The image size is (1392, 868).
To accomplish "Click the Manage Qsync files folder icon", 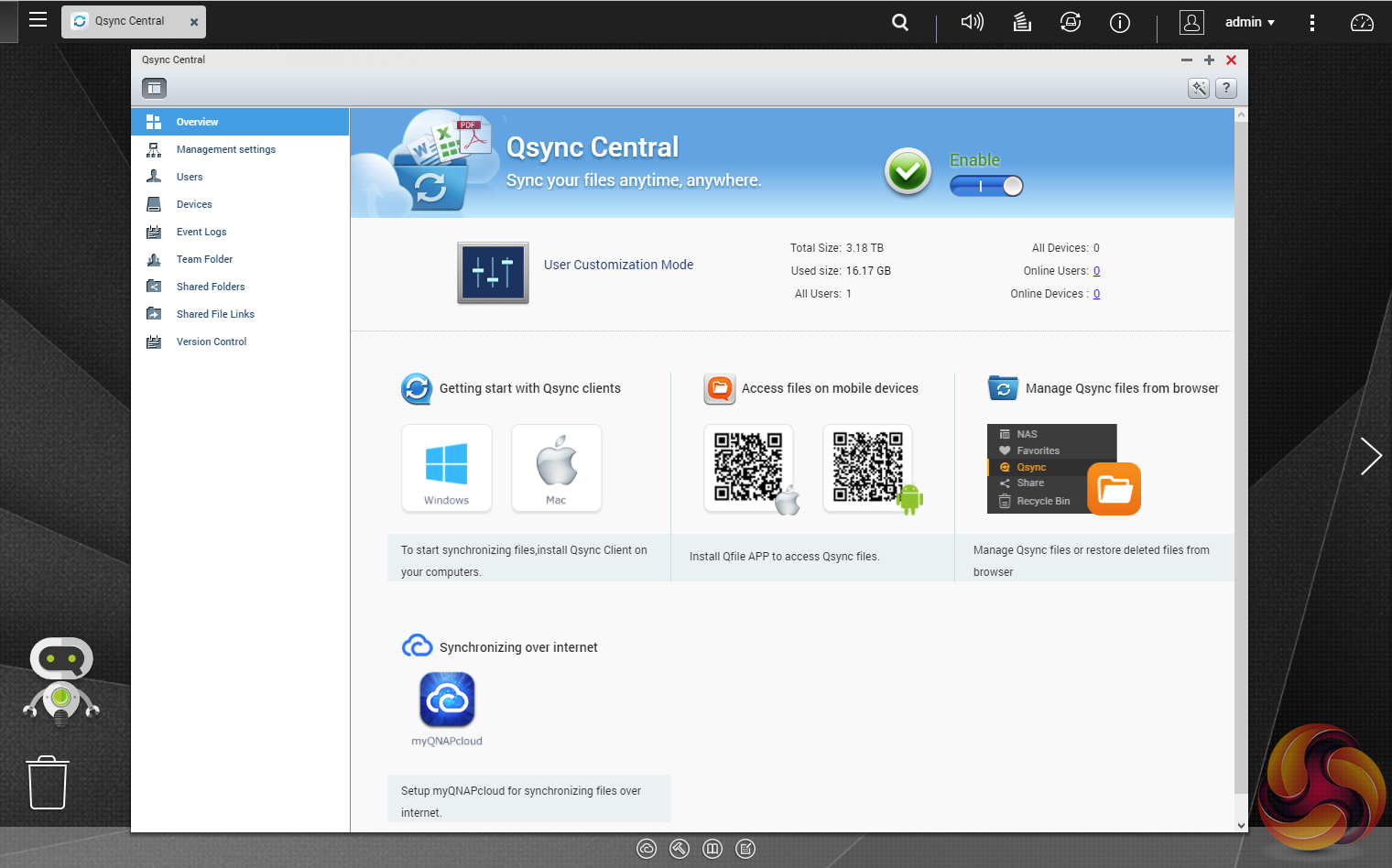I will coord(1003,388).
